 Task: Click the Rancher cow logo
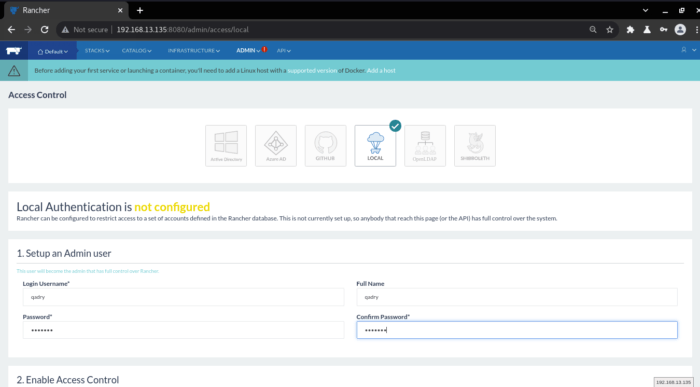click(14, 51)
